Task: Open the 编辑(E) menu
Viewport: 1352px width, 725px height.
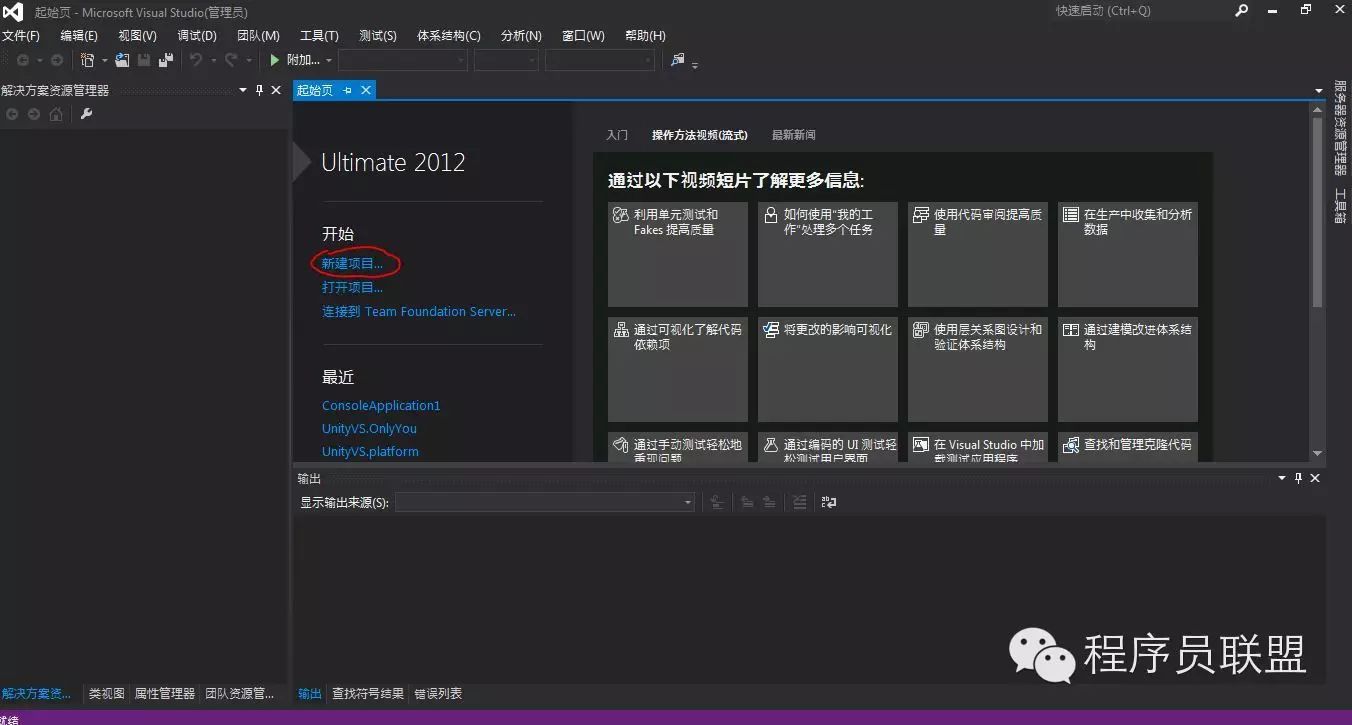Action: coord(79,35)
